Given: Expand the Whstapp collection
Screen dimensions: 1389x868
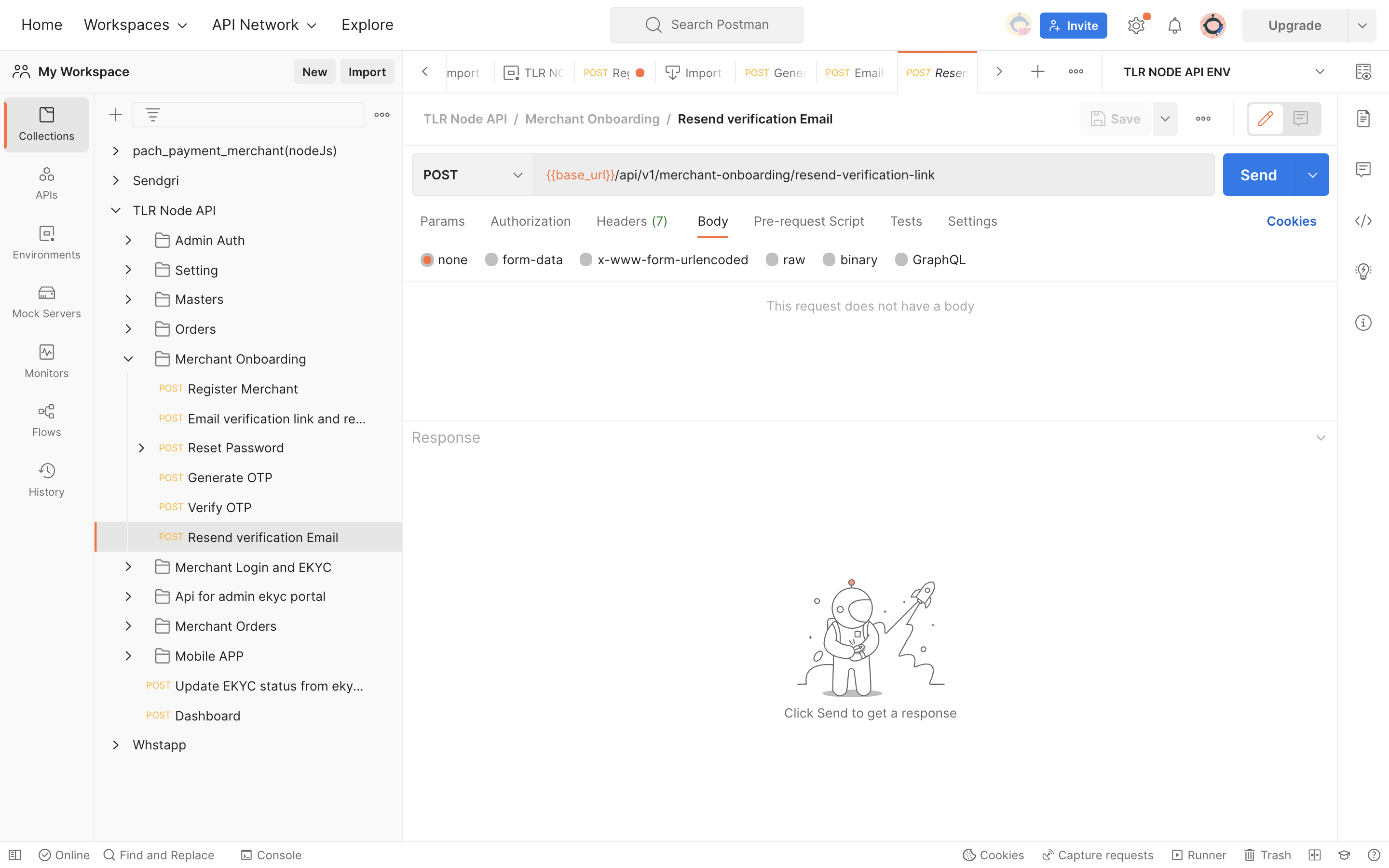Looking at the screenshot, I should coord(115,745).
